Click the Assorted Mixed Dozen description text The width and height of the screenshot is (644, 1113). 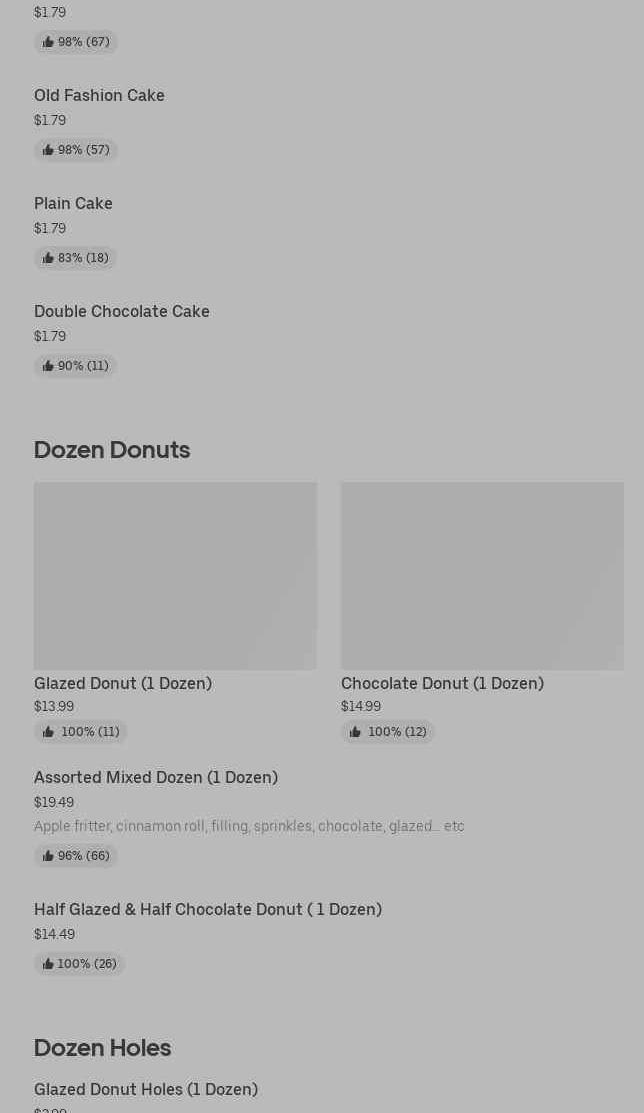tap(249, 826)
